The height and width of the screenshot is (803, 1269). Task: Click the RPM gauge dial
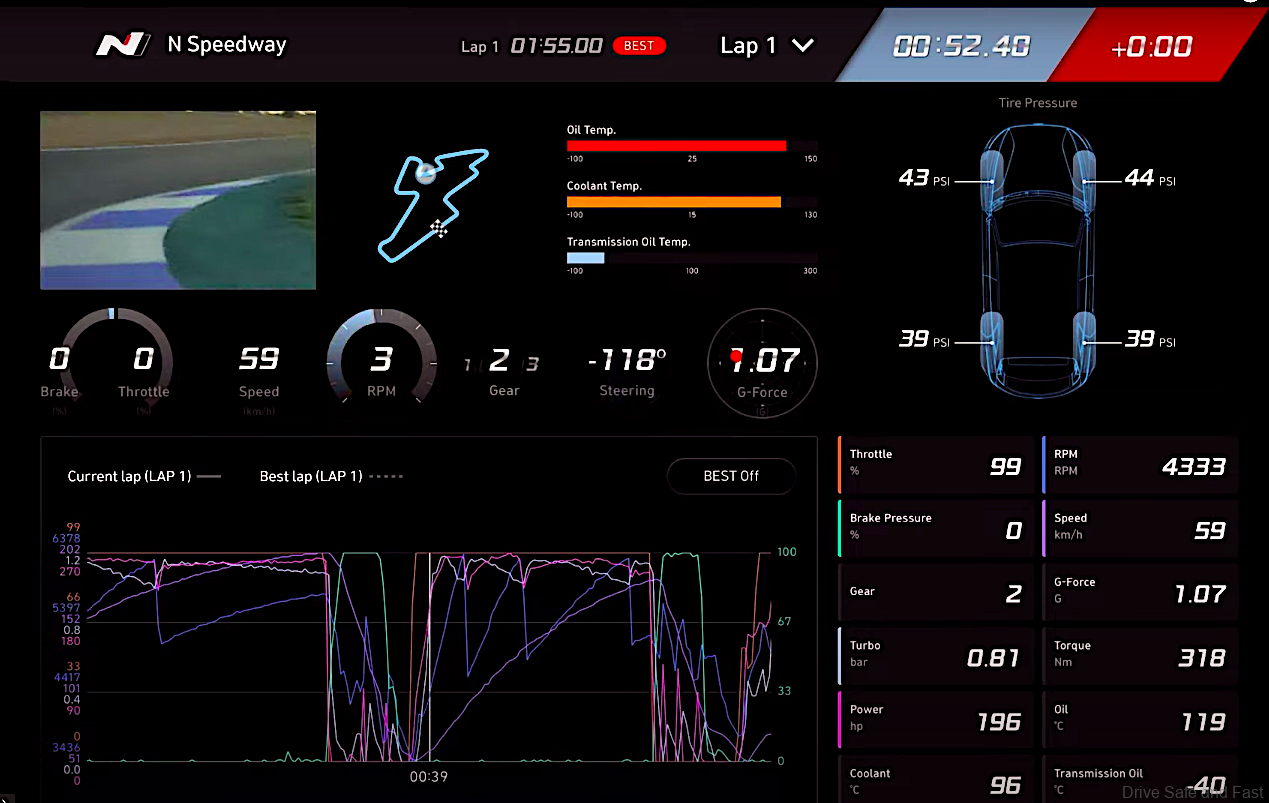pyautogui.click(x=381, y=360)
